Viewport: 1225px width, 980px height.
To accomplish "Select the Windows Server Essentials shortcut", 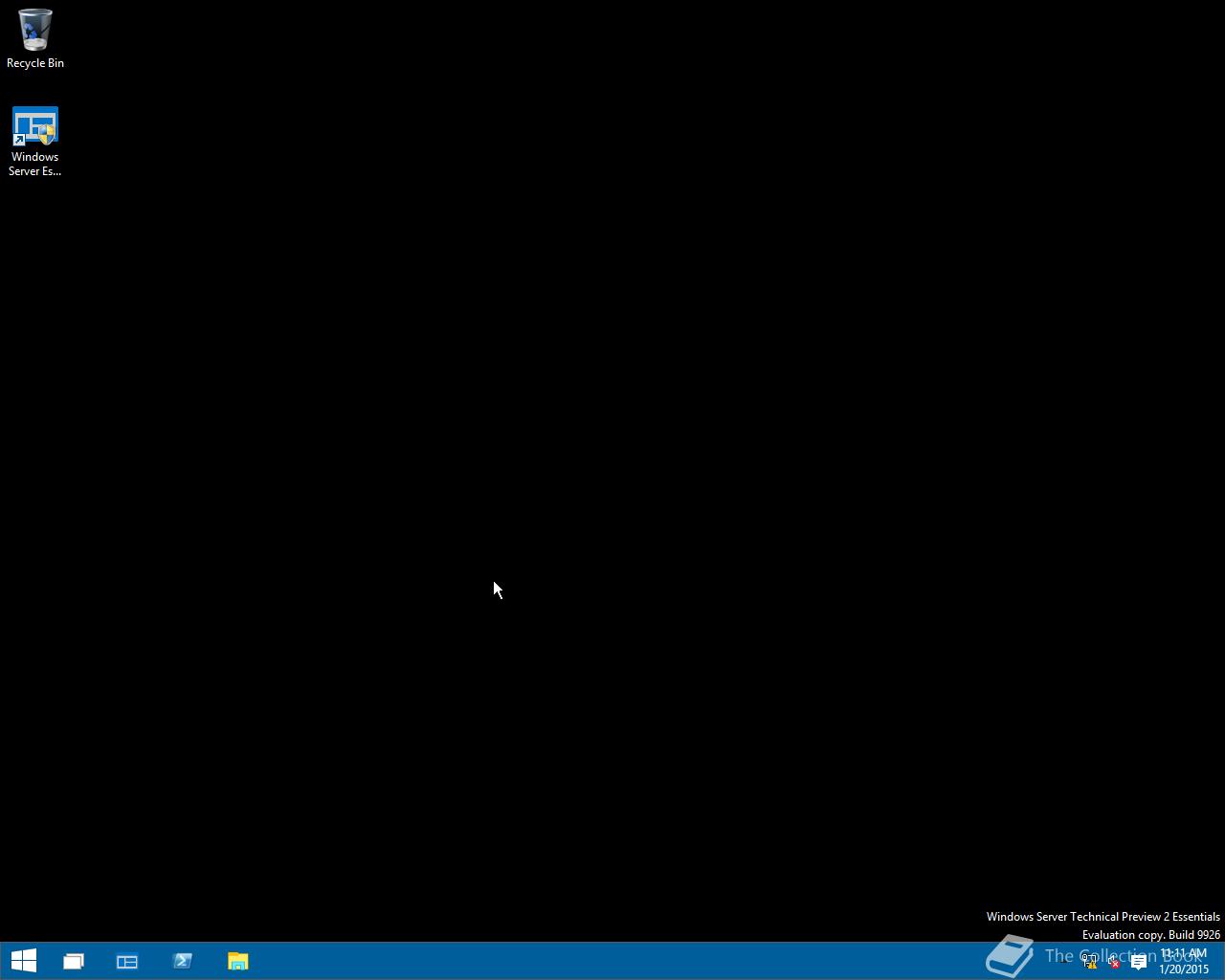I will 35,142.
